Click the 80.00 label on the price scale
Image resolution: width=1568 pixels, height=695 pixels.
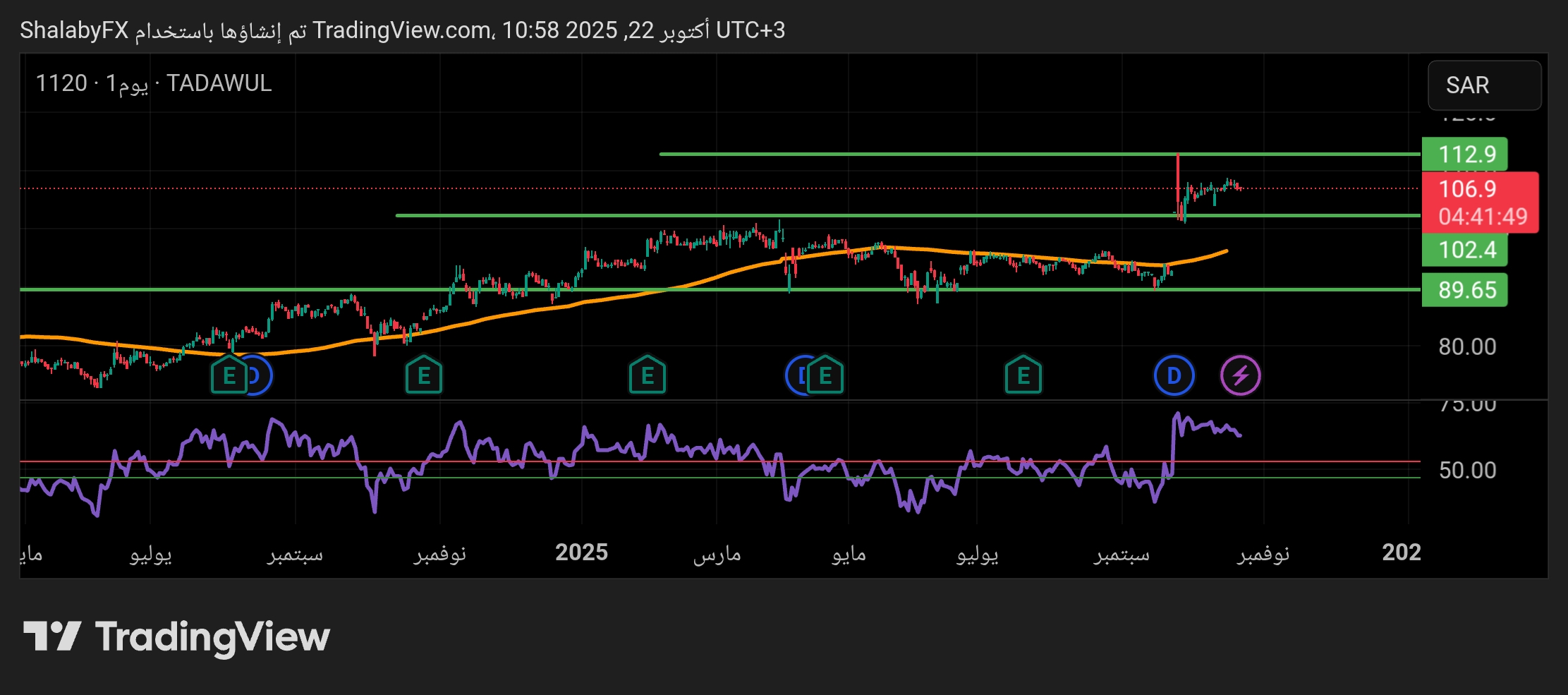point(1467,346)
